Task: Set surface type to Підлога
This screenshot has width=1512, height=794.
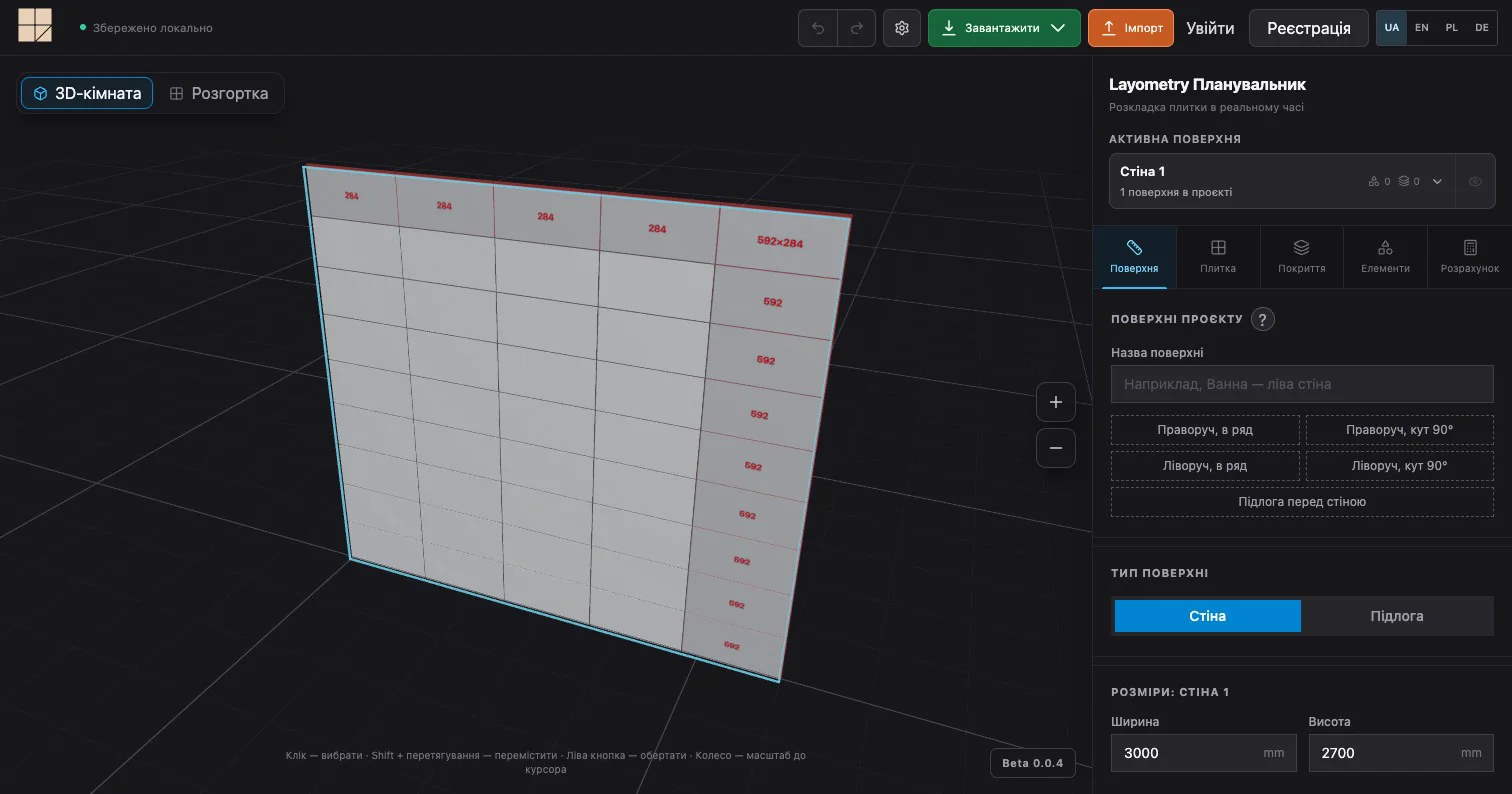Action: (1397, 616)
